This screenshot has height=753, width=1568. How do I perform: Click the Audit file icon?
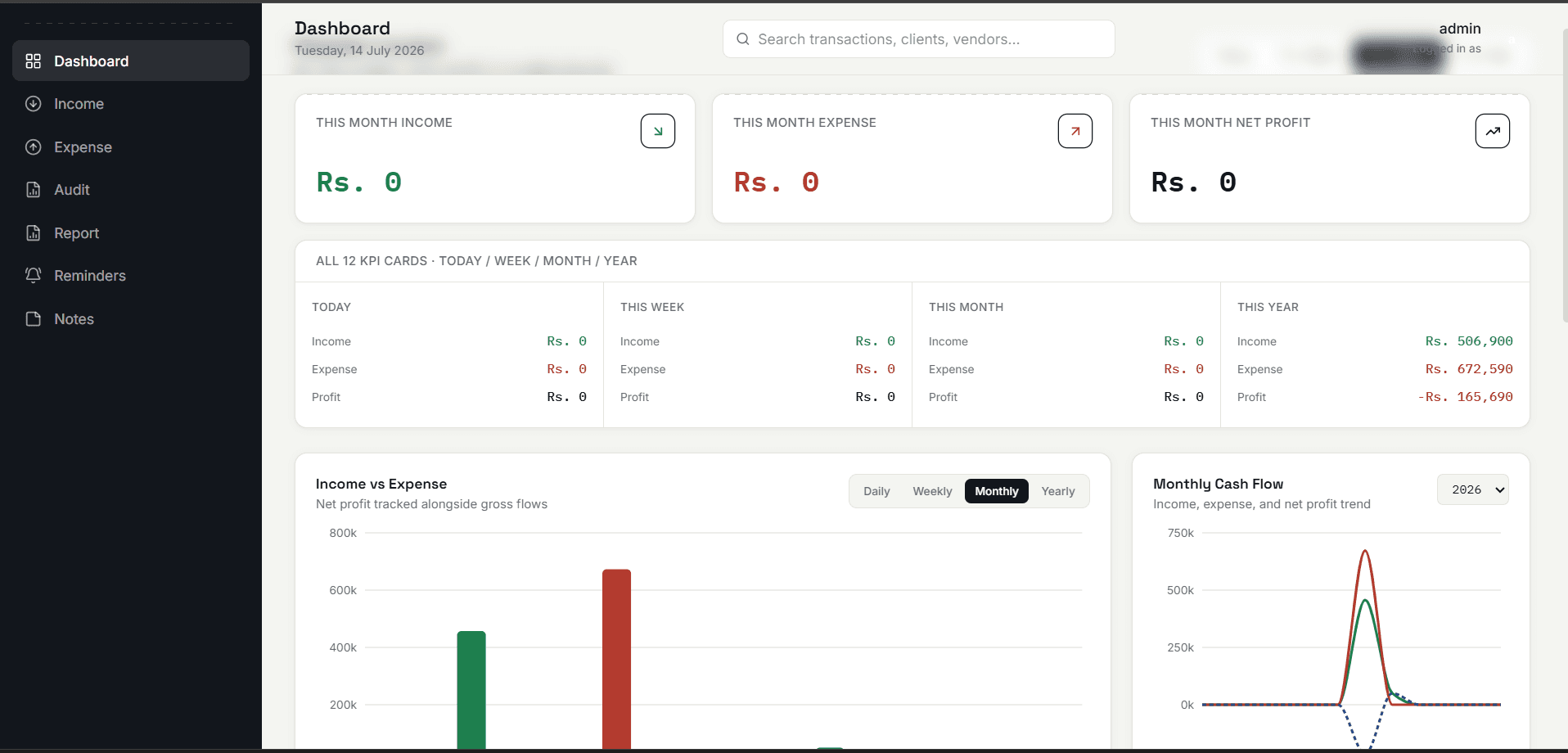[33, 190]
